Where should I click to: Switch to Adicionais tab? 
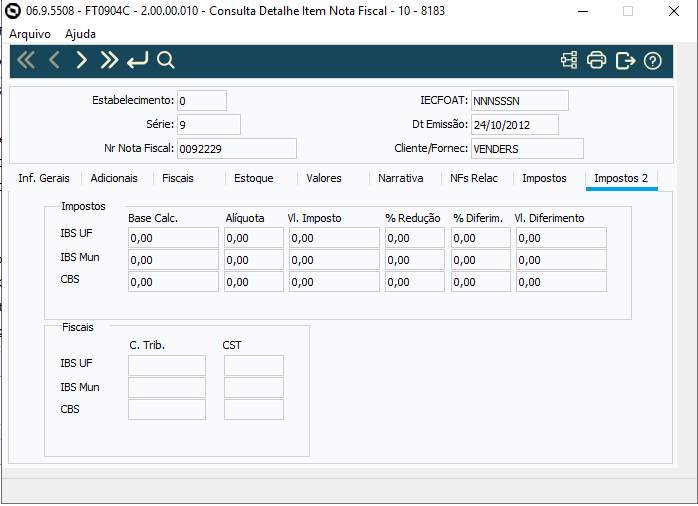[x=114, y=178]
